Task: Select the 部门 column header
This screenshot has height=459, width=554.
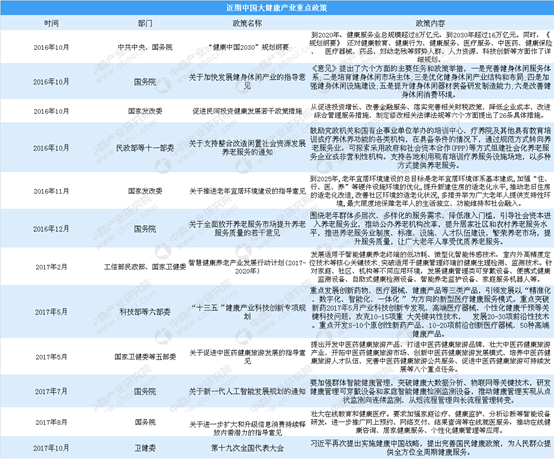Action: 145,23
